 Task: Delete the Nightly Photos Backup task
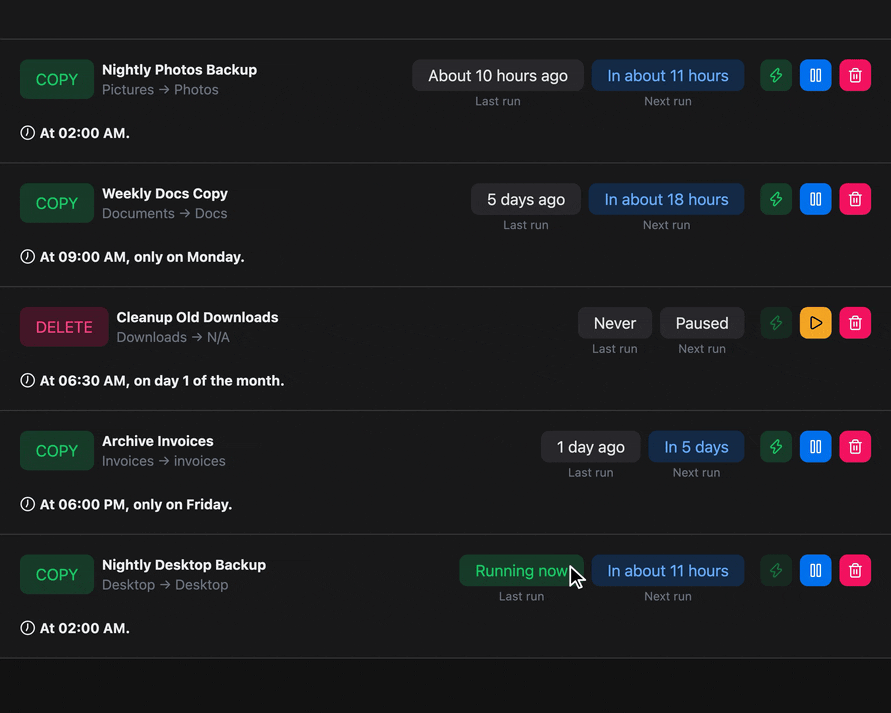point(855,76)
